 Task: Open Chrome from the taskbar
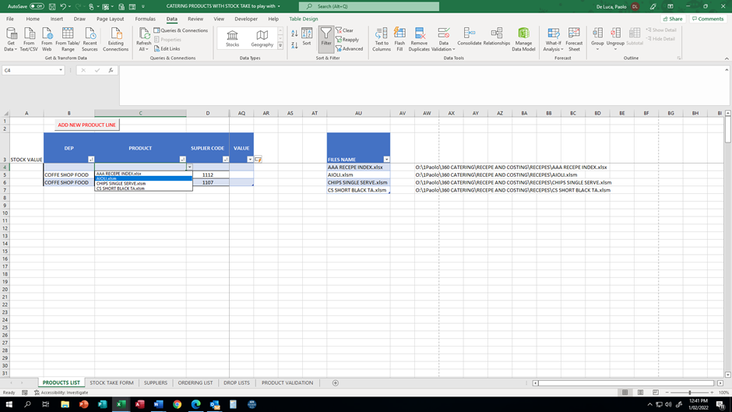pyautogui.click(x=177, y=404)
